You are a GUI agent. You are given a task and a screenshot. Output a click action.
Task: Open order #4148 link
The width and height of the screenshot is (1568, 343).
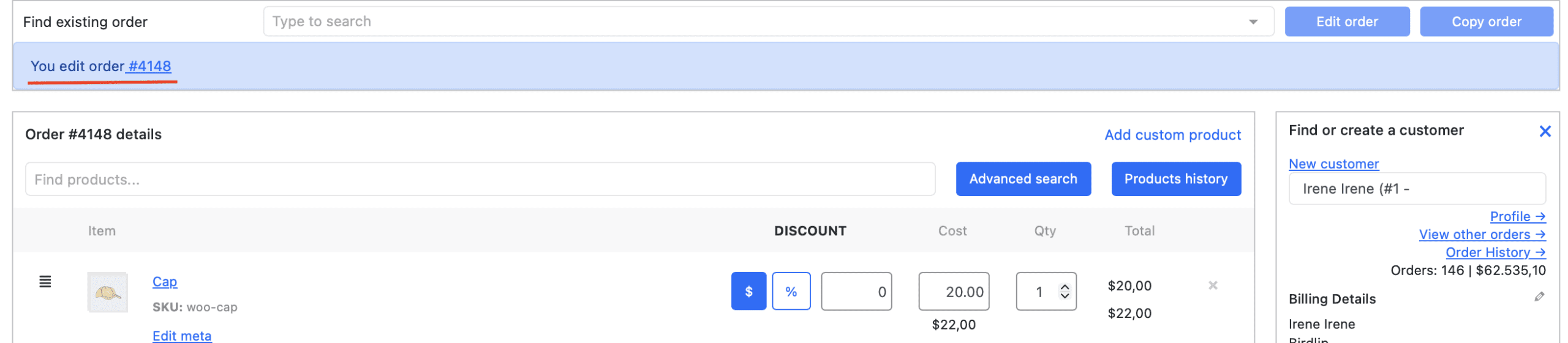pos(149,66)
